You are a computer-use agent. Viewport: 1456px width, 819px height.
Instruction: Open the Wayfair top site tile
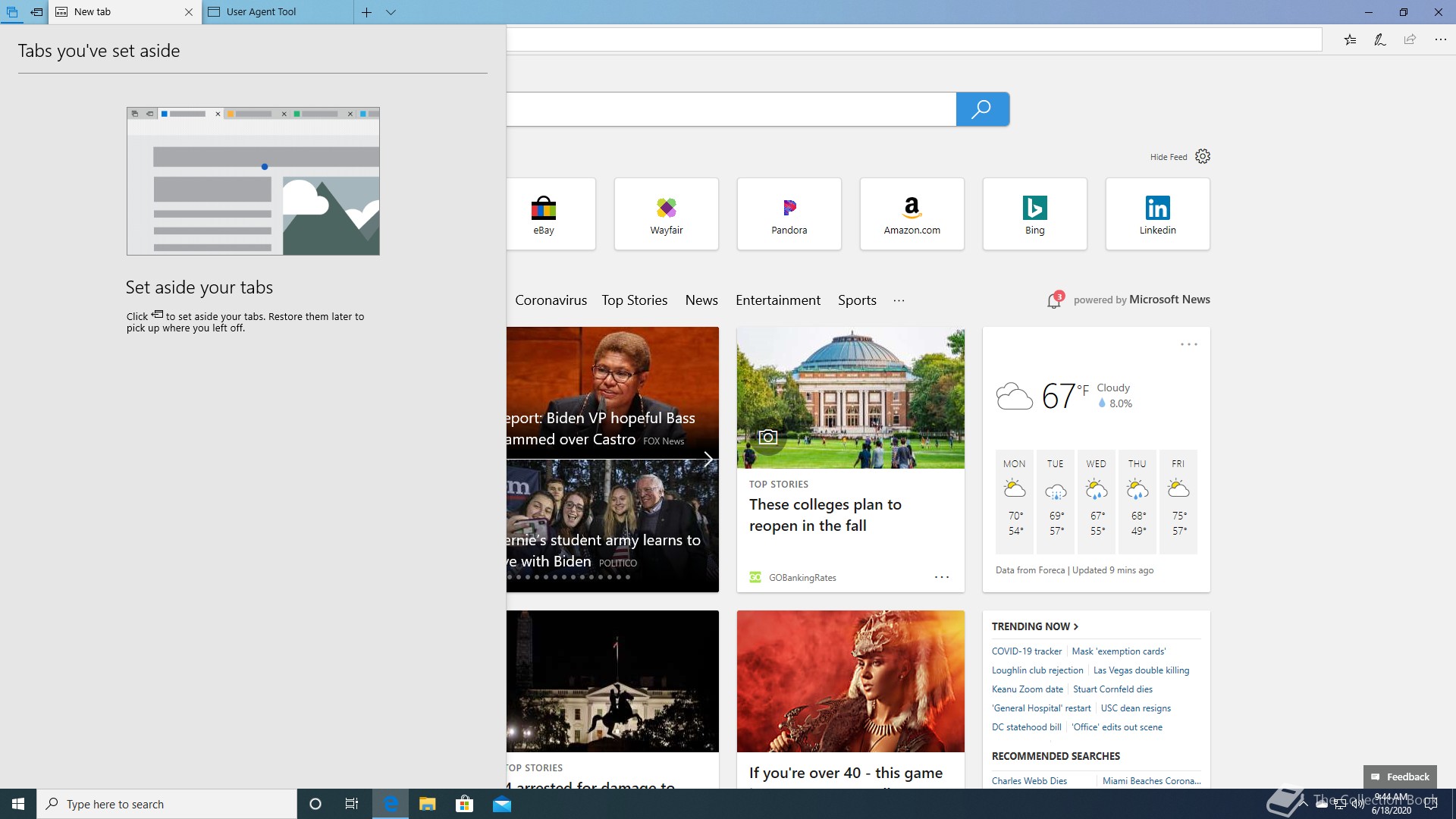click(x=666, y=214)
